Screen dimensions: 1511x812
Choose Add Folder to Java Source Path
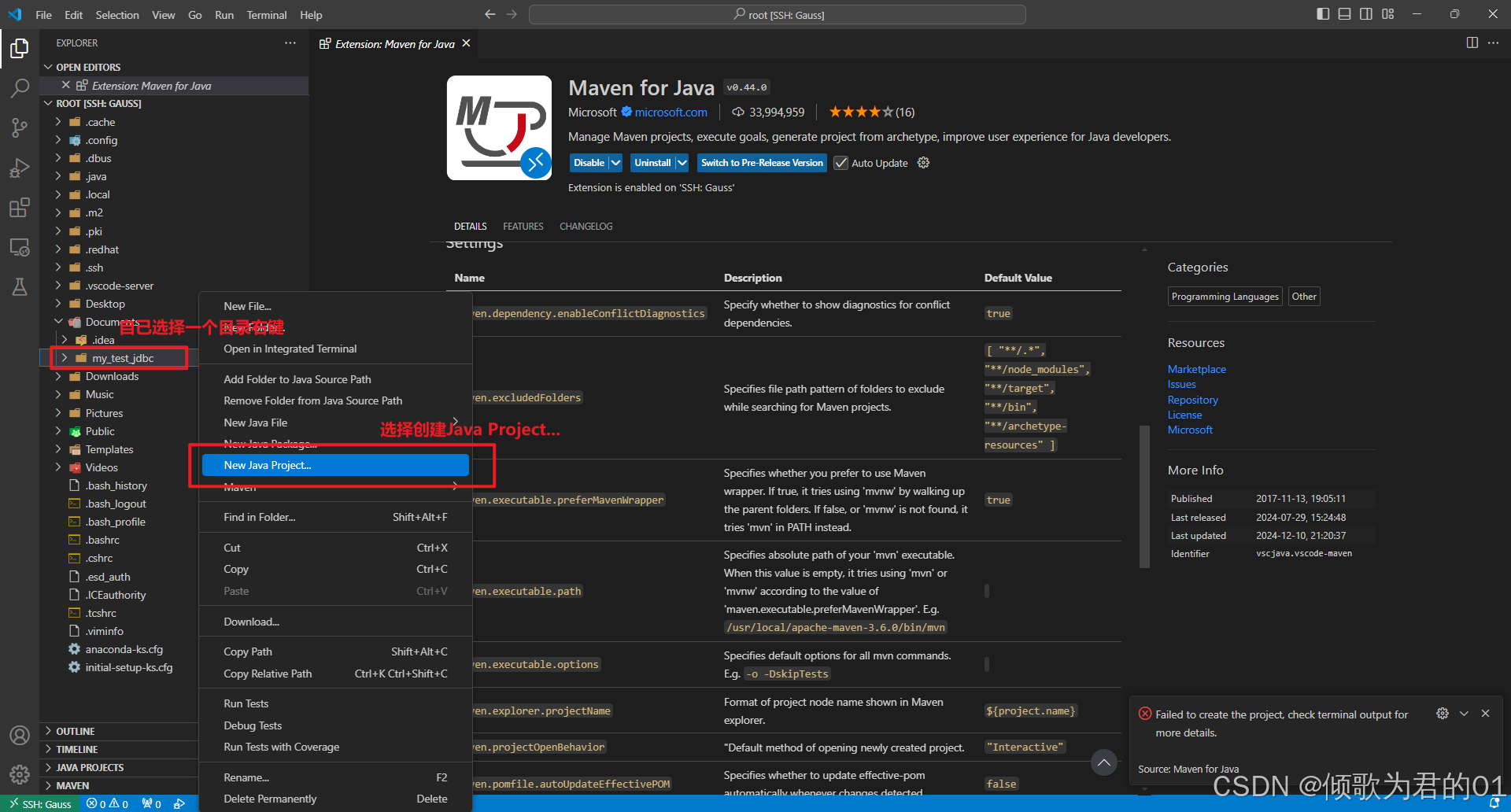pos(335,379)
